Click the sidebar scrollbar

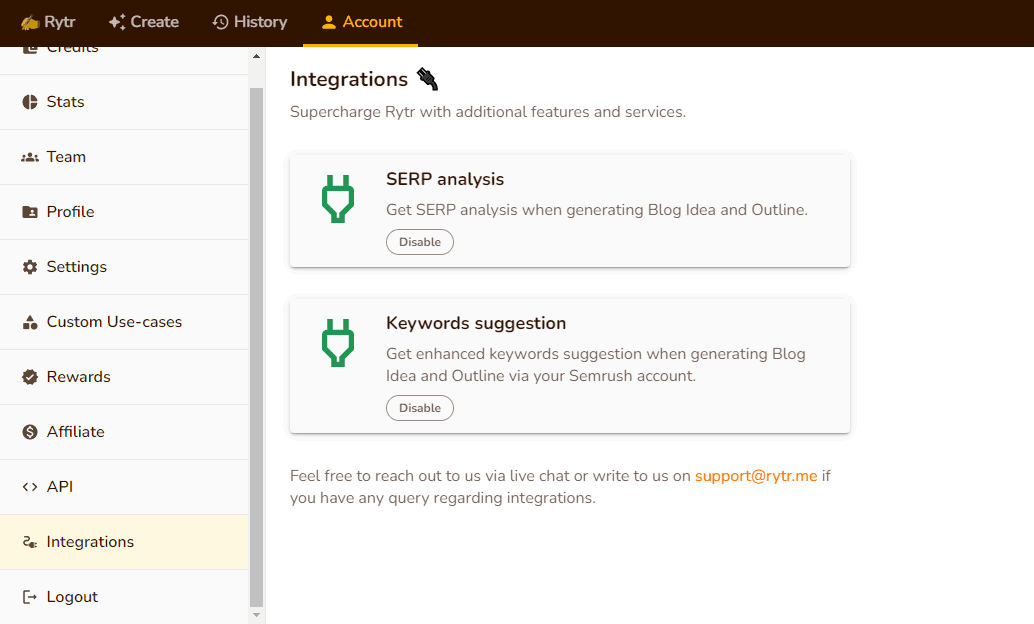coord(257,300)
